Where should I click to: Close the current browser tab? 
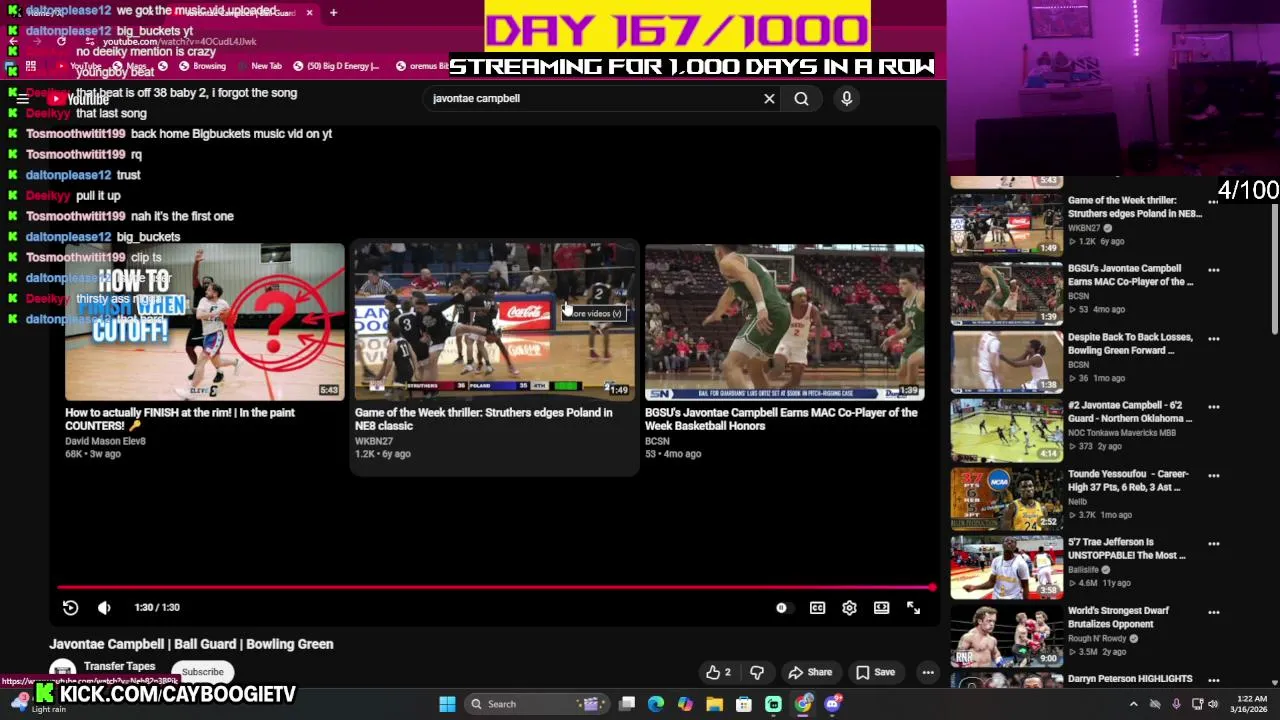coord(309,13)
